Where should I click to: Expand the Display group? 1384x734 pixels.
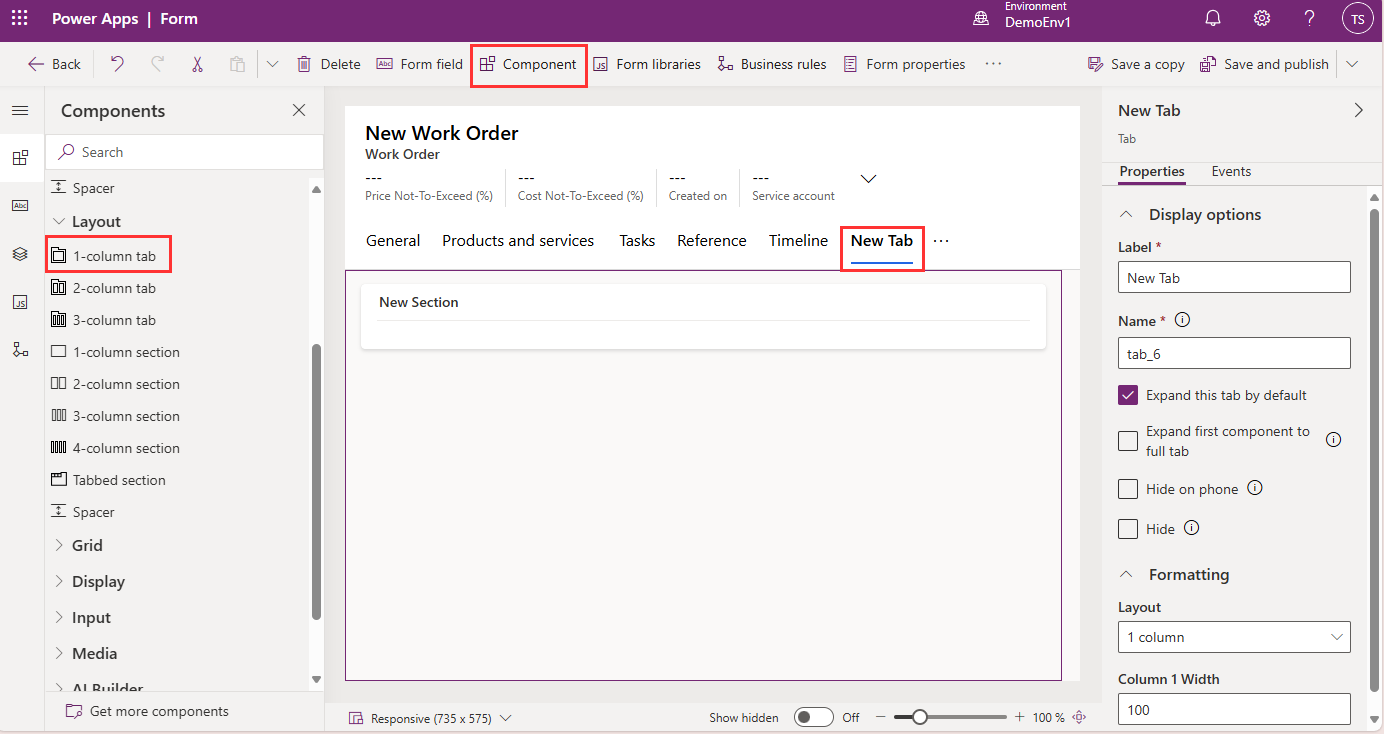tap(88, 582)
